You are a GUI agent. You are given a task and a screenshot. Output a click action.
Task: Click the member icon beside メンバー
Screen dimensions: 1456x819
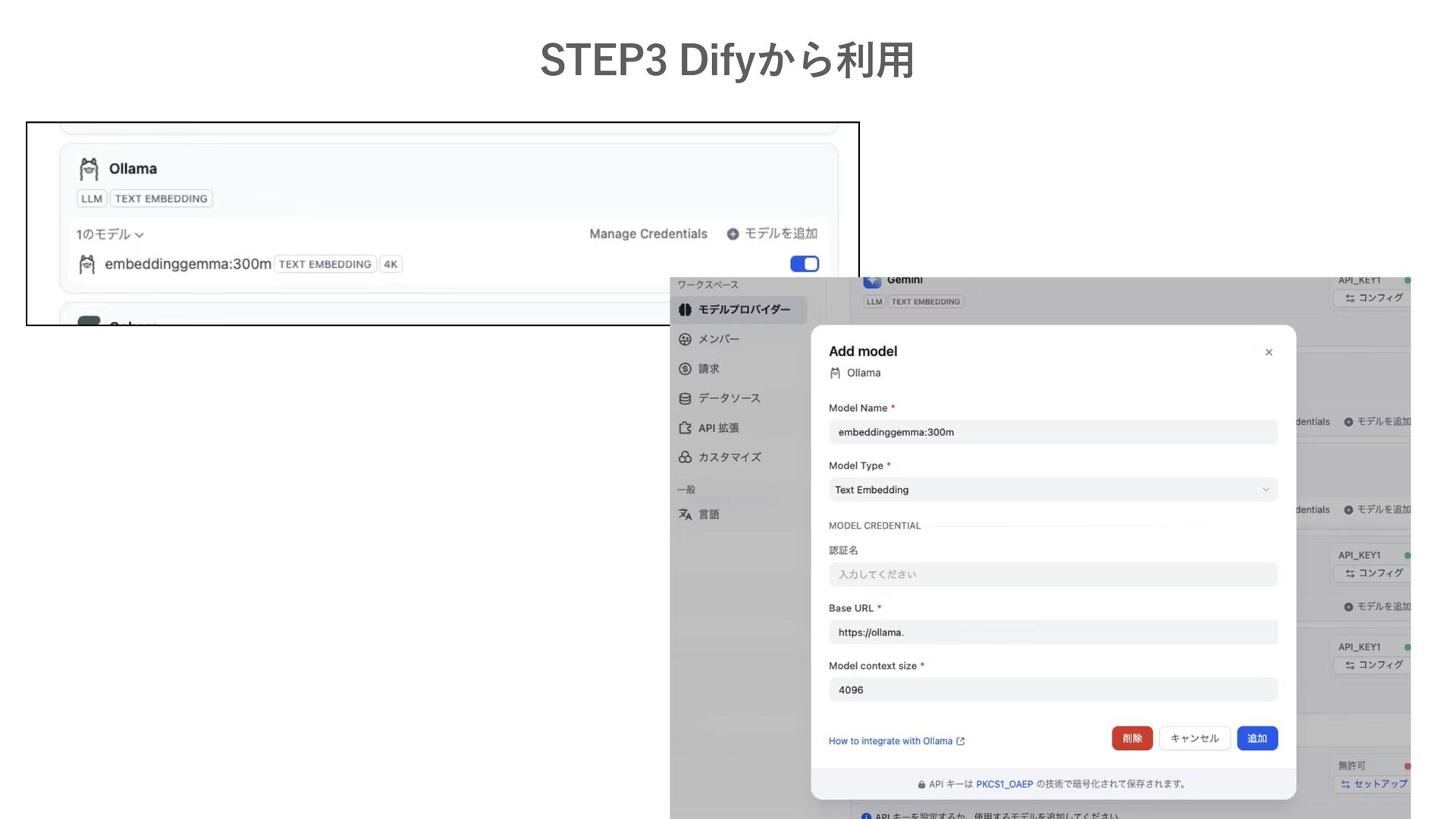[685, 339]
